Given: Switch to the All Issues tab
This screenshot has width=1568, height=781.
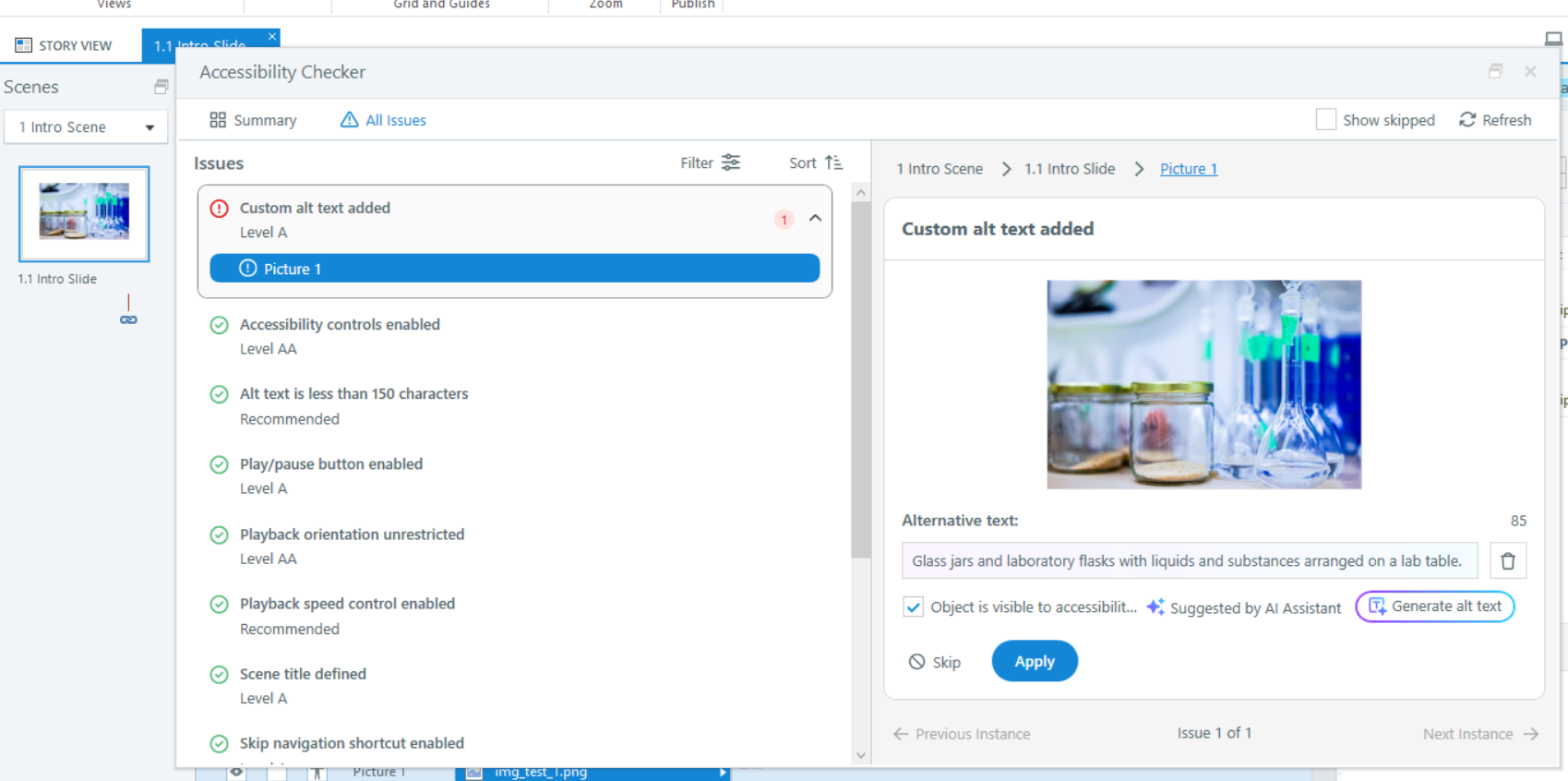Looking at the screenshot, I should point(383,120).
